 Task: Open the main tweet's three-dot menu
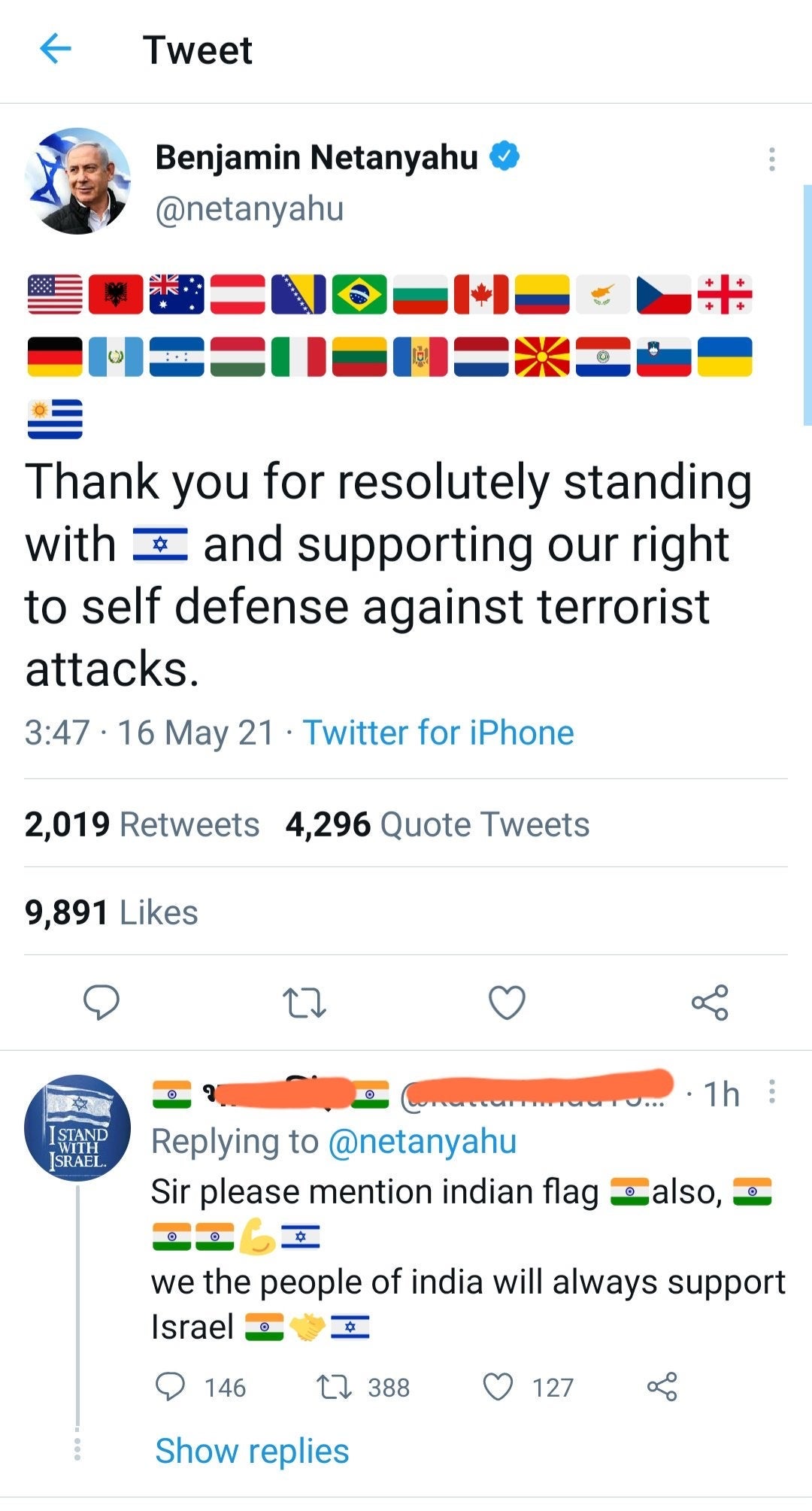point(771,159)
